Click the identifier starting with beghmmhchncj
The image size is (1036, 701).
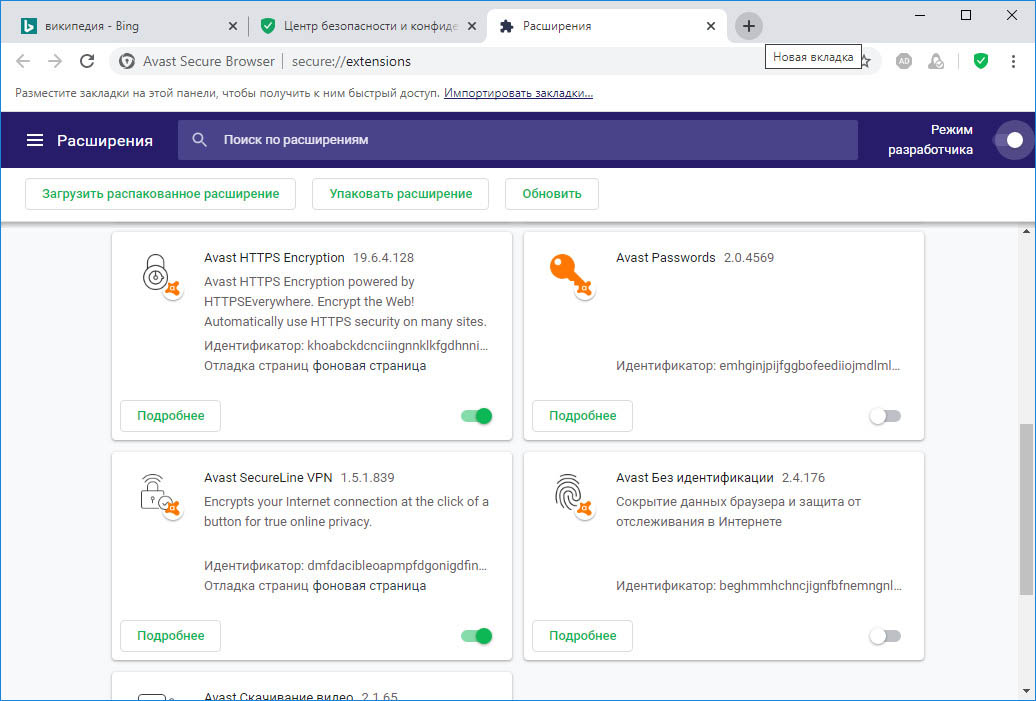810,585
